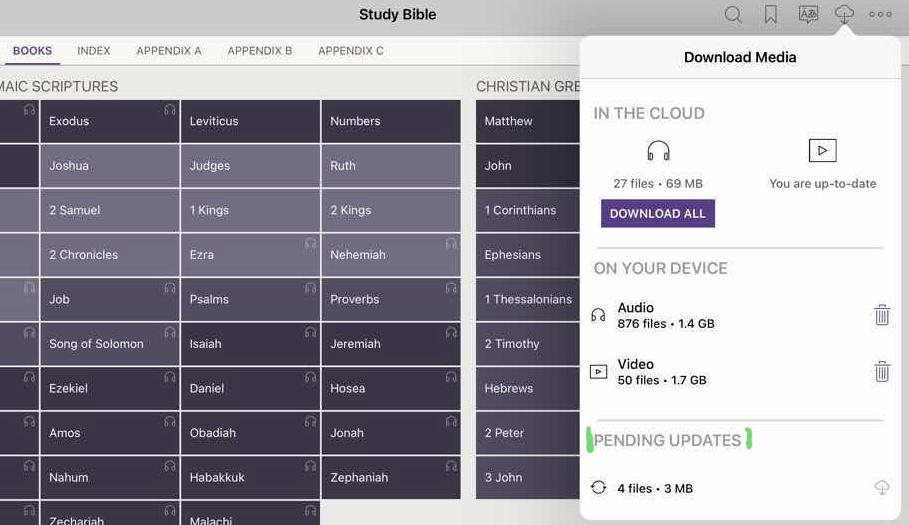Switch to the APPENDIX A tab
The image size is (909, 525).
(169, 51)
